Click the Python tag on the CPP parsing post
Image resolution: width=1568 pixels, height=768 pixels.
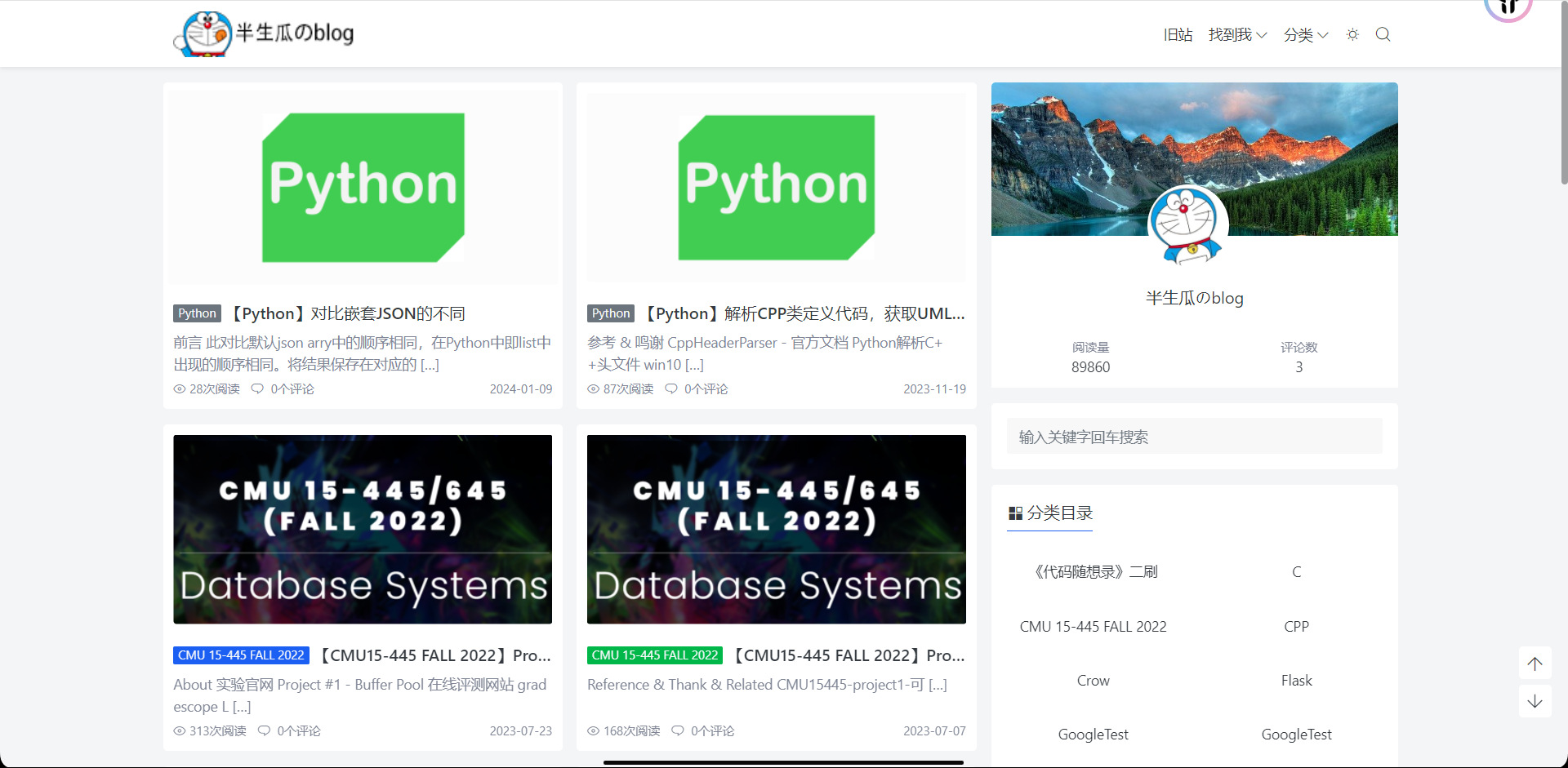(x=611, y=313)
